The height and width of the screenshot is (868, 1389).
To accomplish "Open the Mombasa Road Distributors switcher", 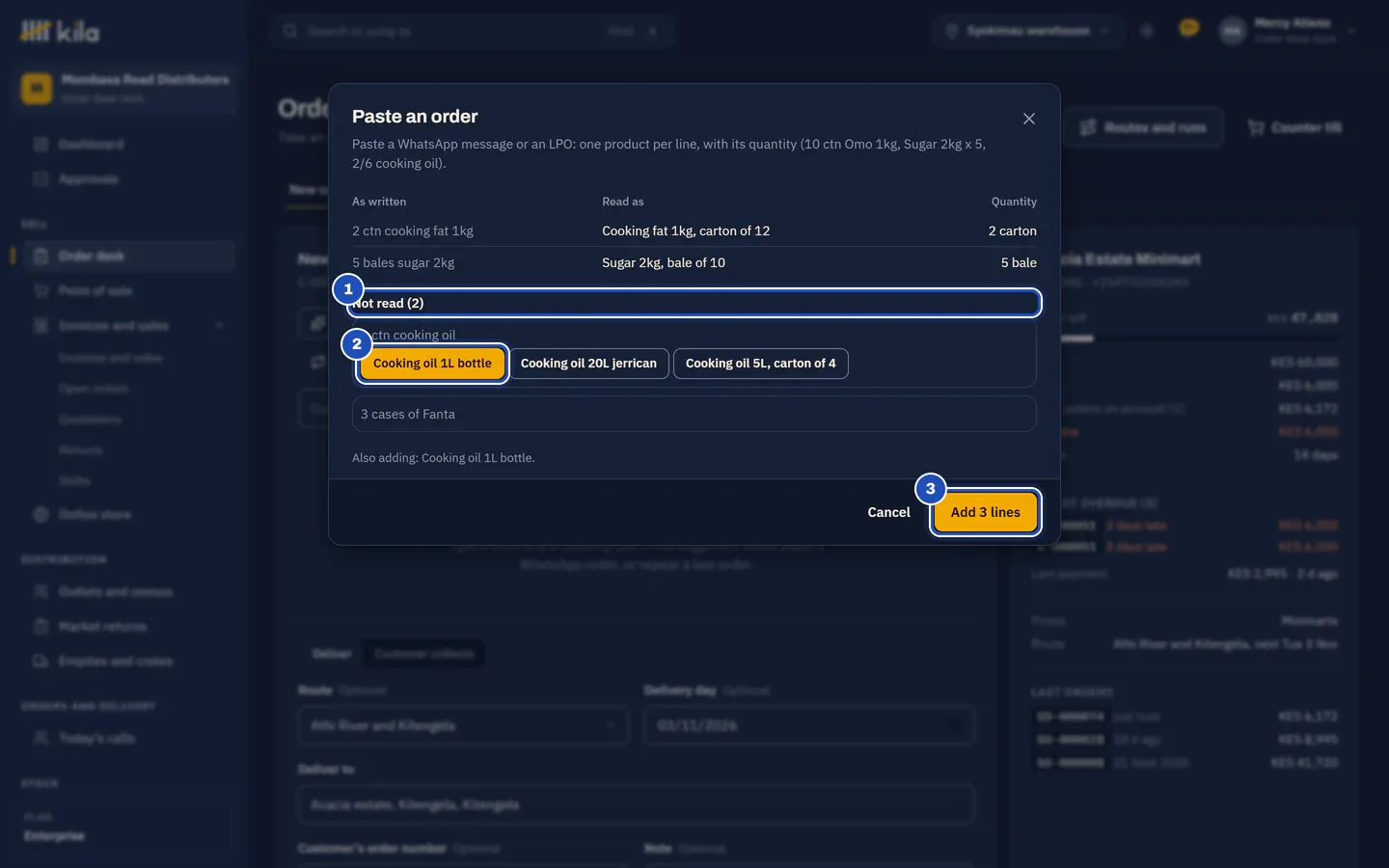I will tap(125, 89).
